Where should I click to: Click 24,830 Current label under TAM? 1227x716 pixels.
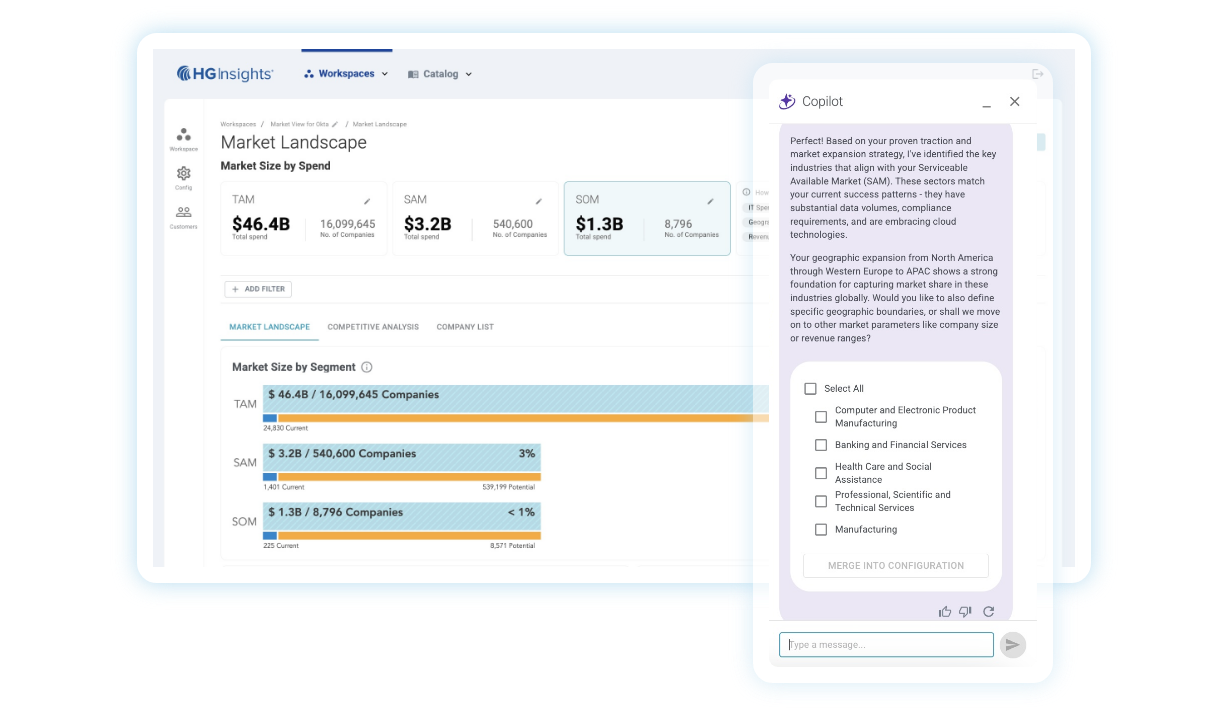pos(284,428)
